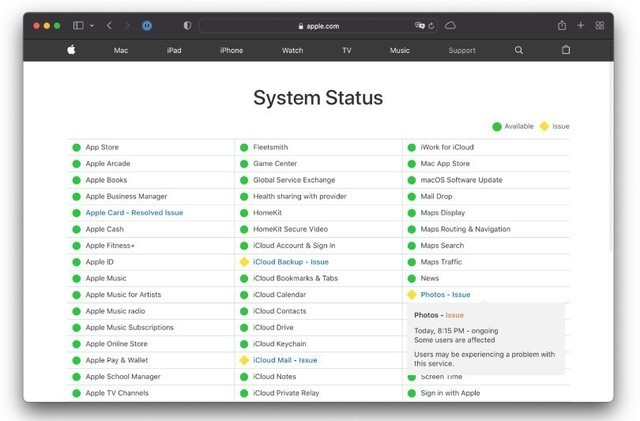Click the green status dot beside Fleetsmith
The image size is (640, 421).
pos(244,147)
